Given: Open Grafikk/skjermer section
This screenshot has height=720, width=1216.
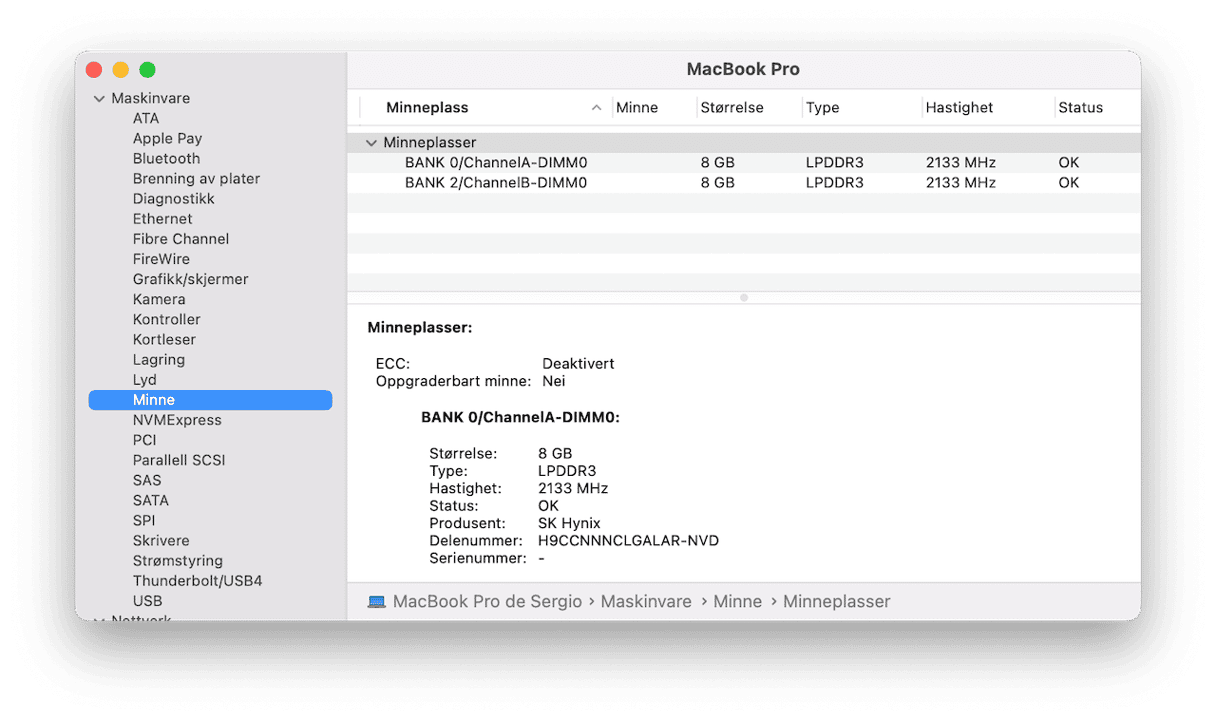Looking at the screenshot, I should click(x=190, y=279).
